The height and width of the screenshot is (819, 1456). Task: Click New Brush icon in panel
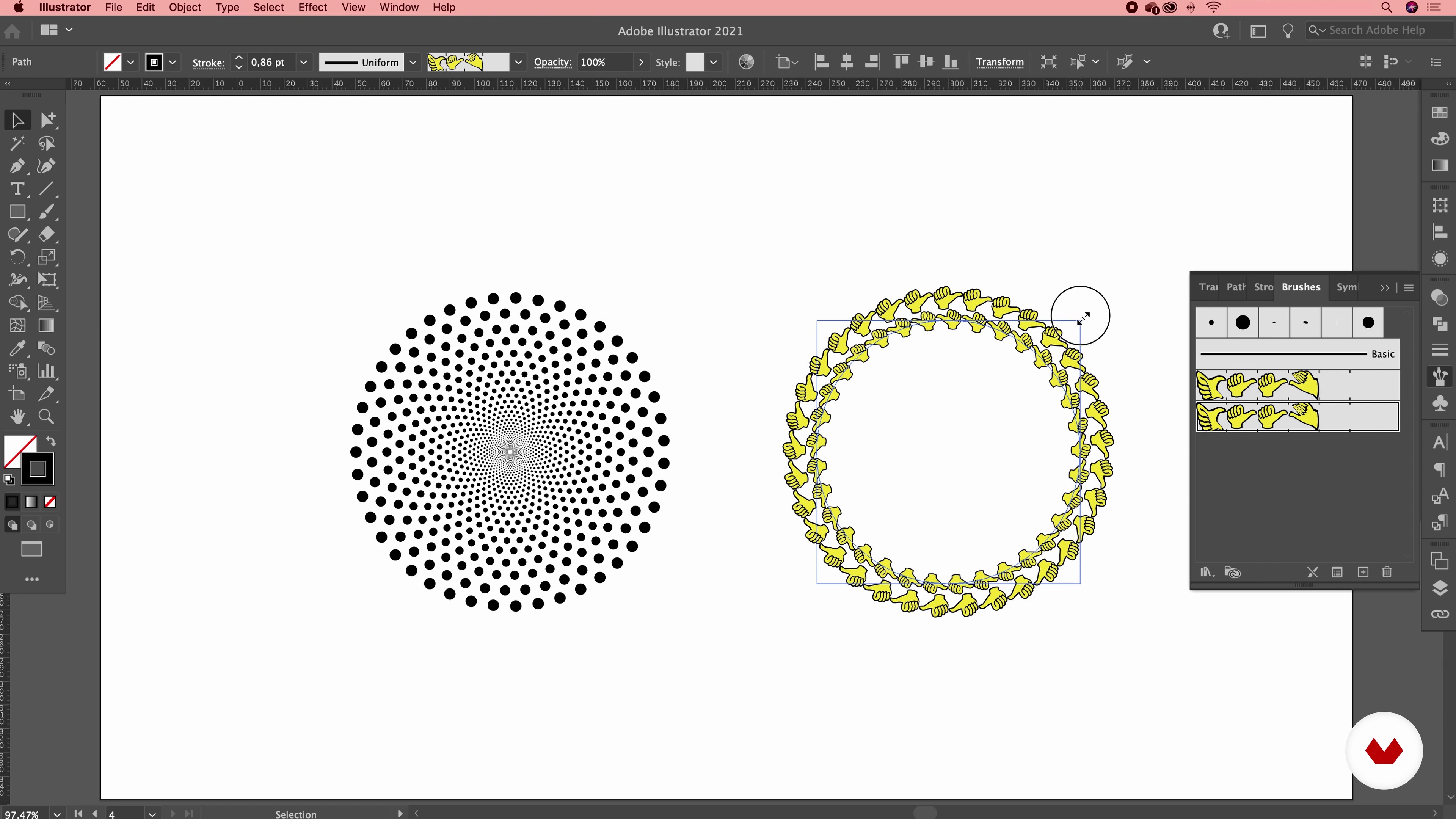coord(1363,572)
